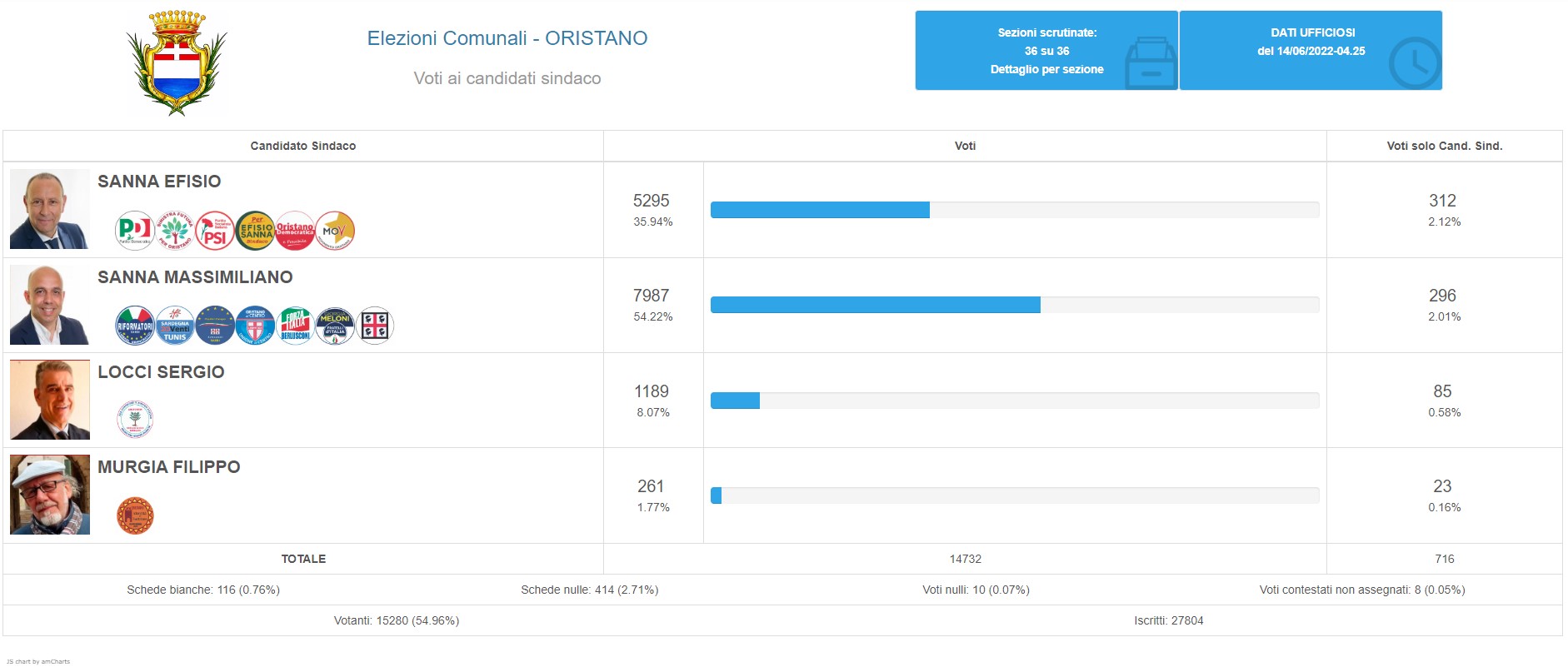Viewport: 1568px width, 667px height.
Task: Click the PSI party logo
Action: (215, 231)
